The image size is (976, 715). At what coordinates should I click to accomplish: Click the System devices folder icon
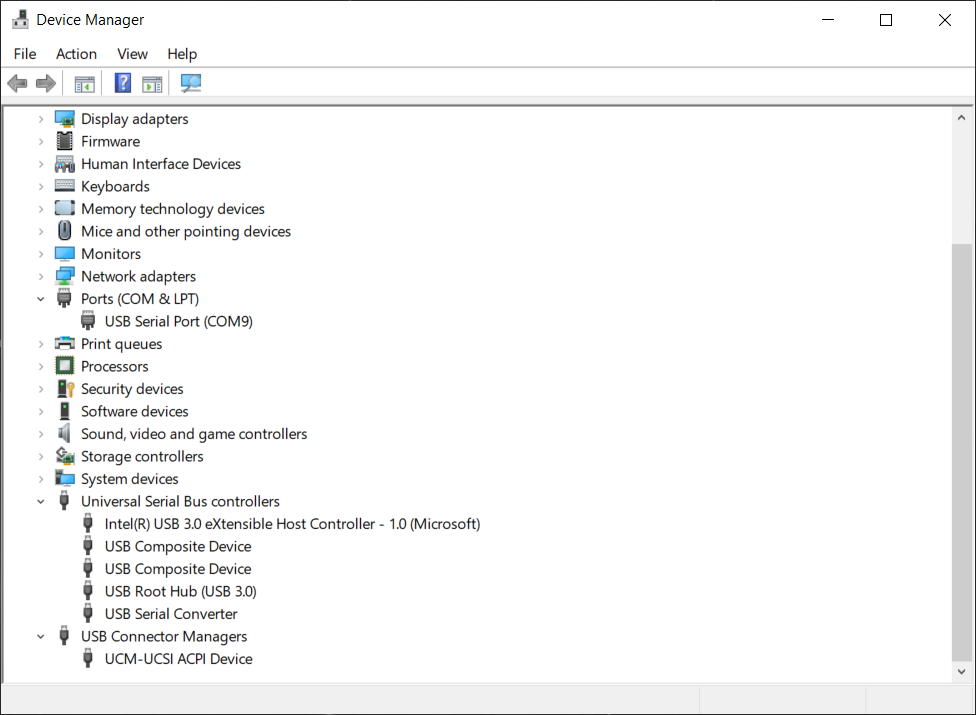65,478
